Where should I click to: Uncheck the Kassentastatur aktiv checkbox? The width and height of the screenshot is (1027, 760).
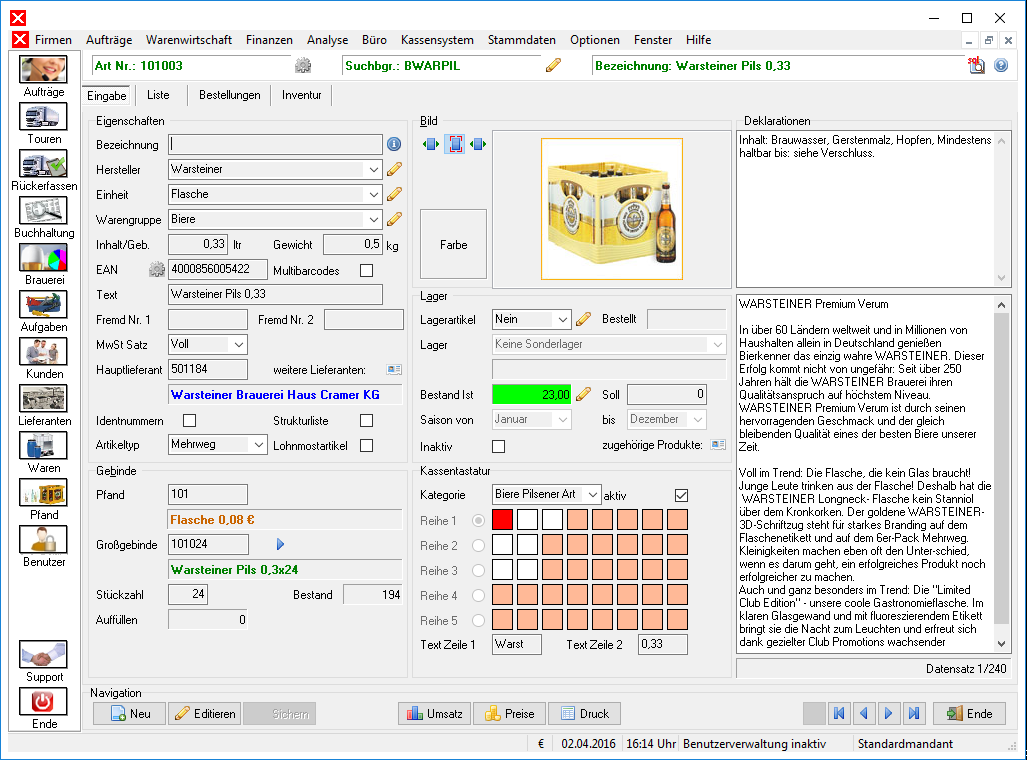(x=681, y=495)
